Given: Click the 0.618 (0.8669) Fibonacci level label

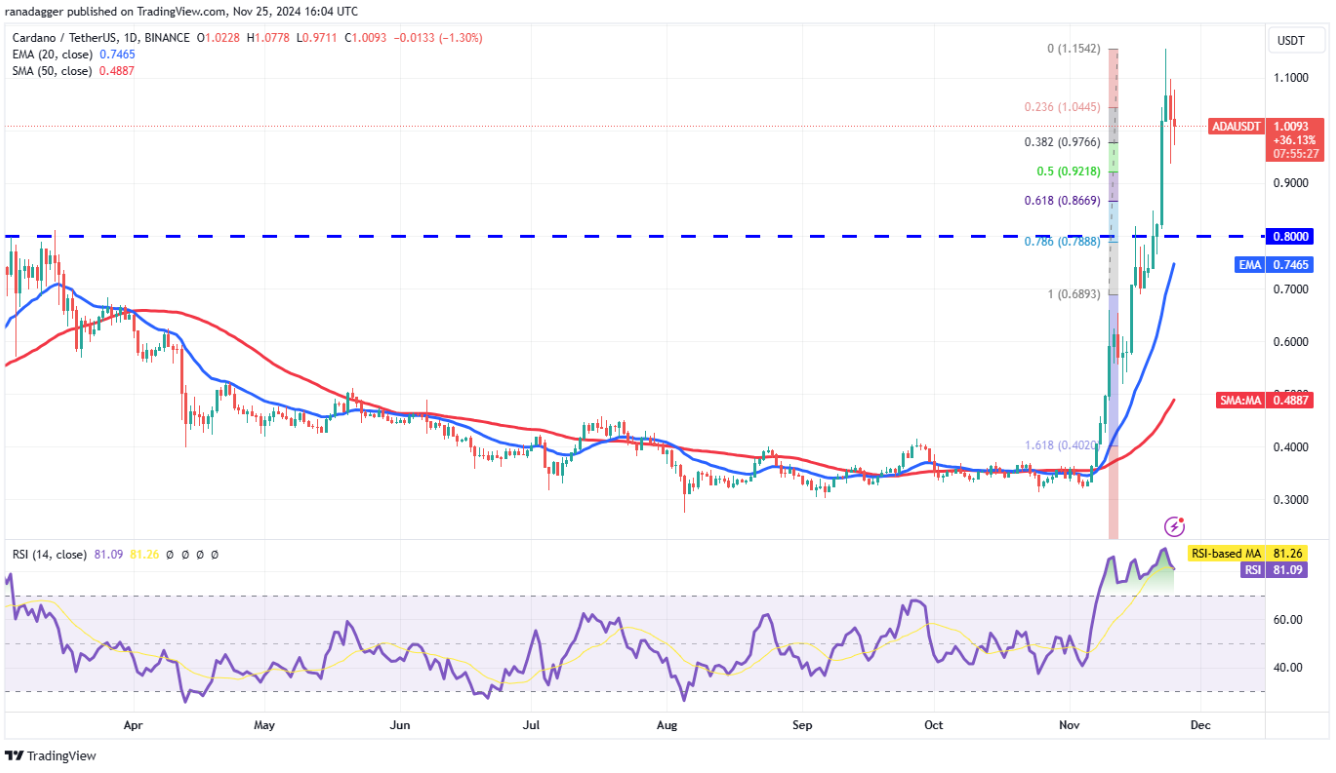Looking at the screenshot, I should click(1064, 200).
